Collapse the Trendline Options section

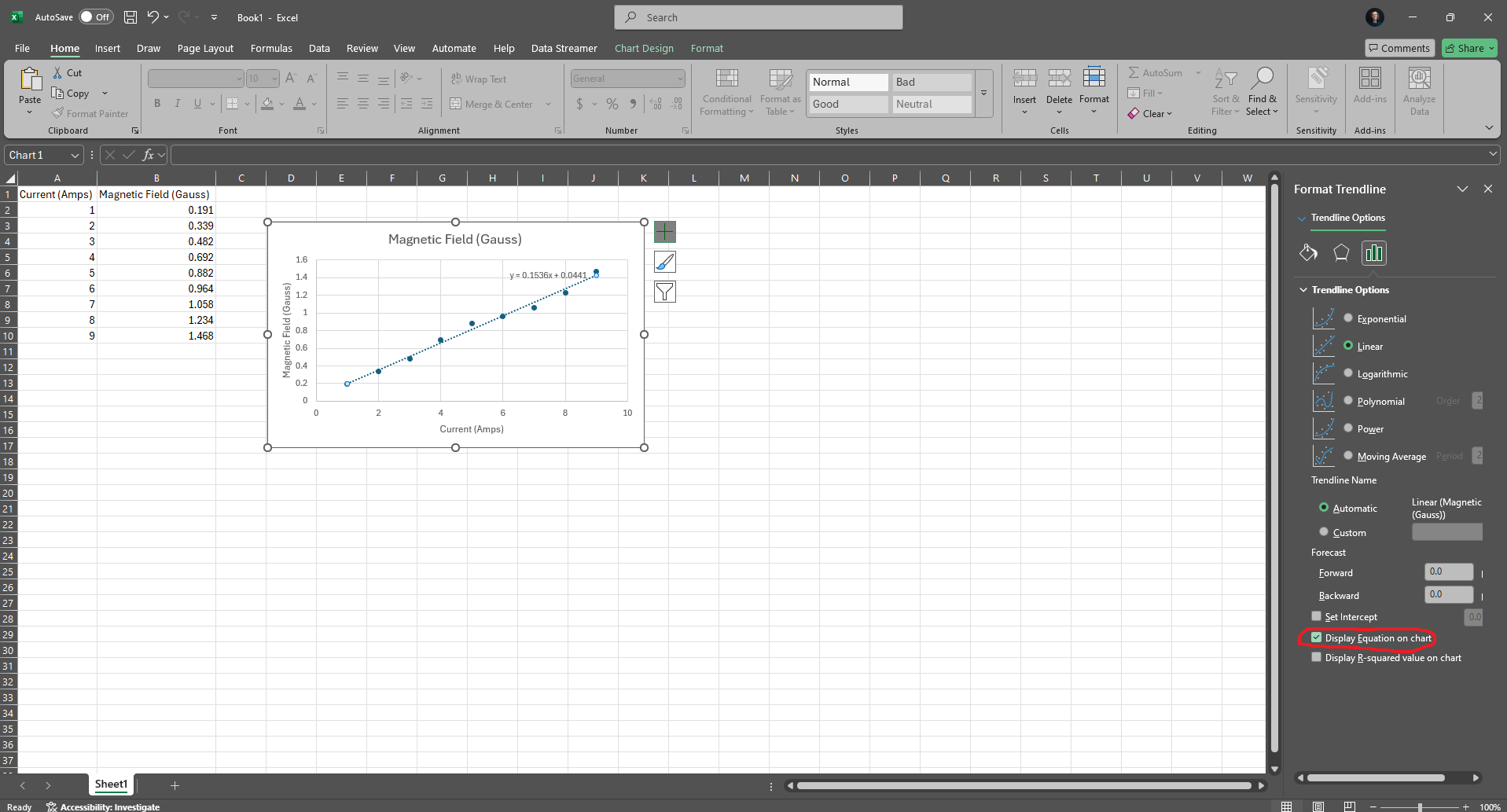(x=1303, y=289)
